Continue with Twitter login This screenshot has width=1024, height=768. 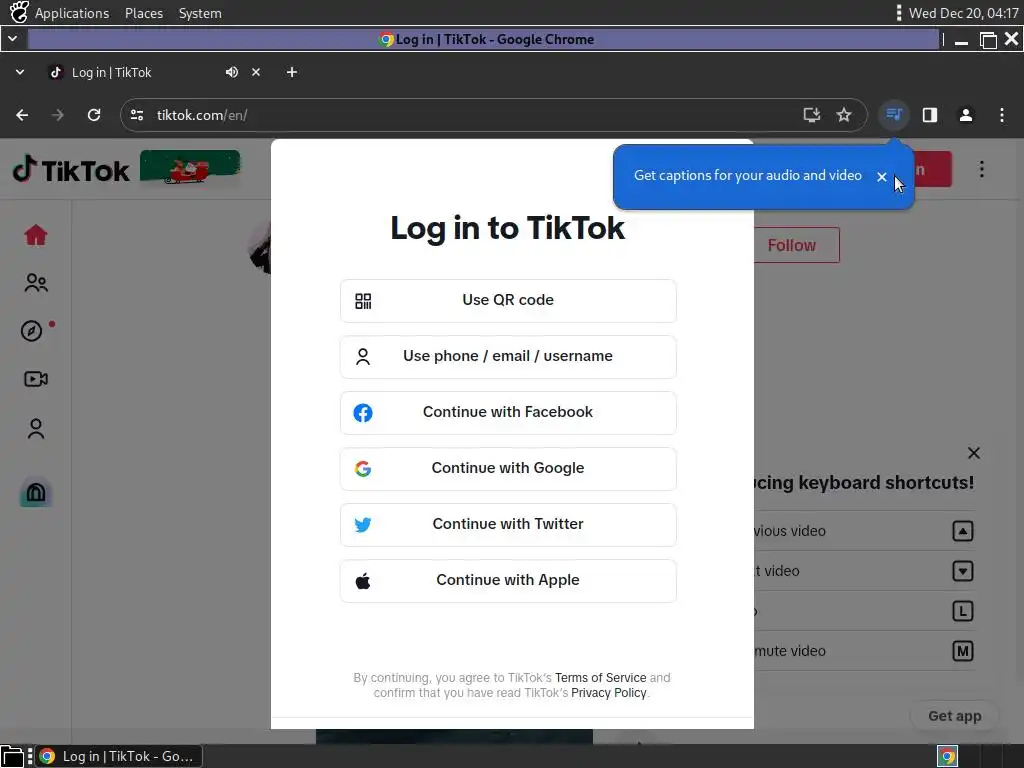[508, 524]
